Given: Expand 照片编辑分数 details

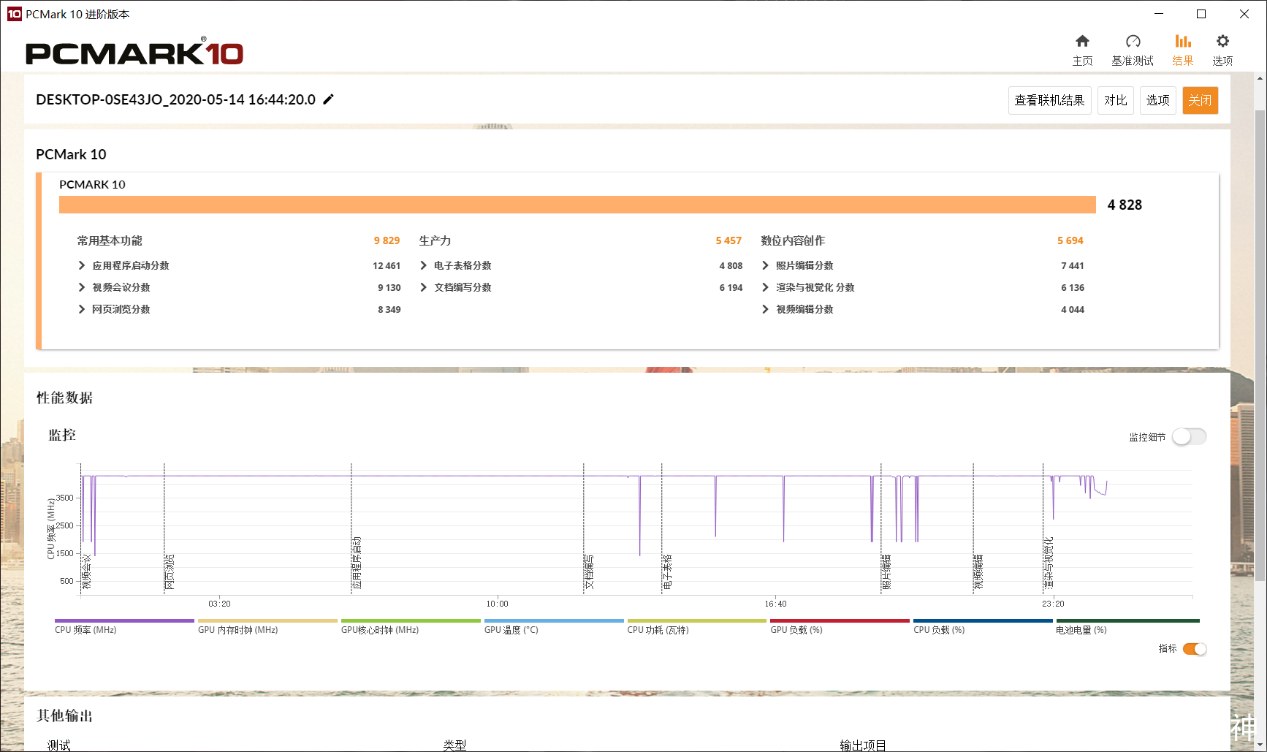Looking at the screenshot, I should pyautogui.click(x=766, y=266).
